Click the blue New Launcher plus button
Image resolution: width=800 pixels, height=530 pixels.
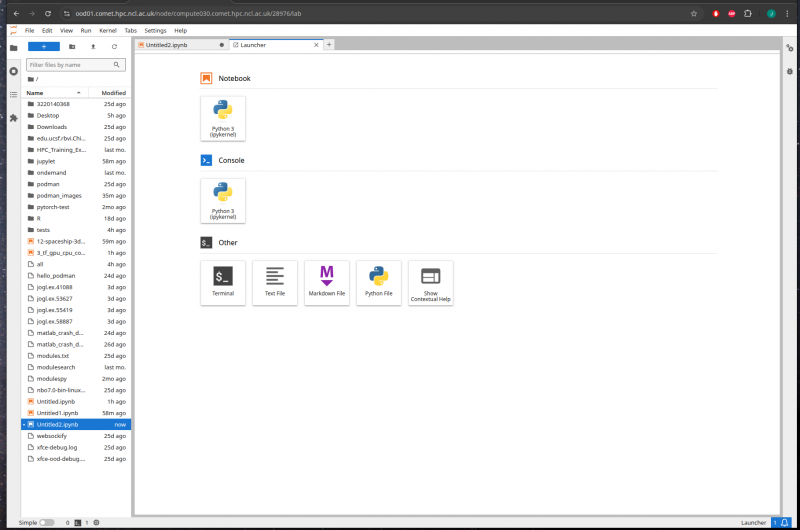pyautogui.click(x=44, y=46)
